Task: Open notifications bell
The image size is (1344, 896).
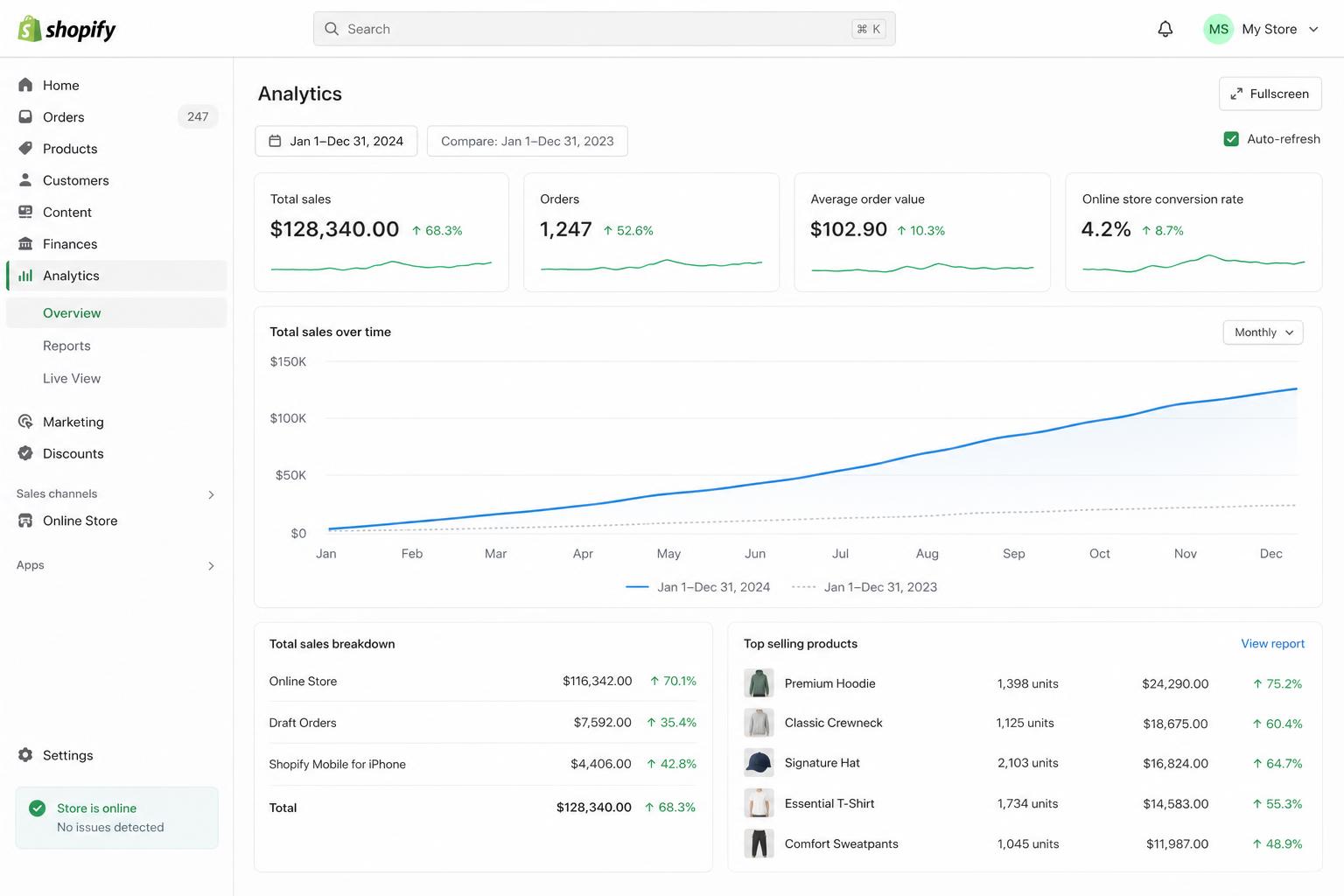Action: (1165, 29)
